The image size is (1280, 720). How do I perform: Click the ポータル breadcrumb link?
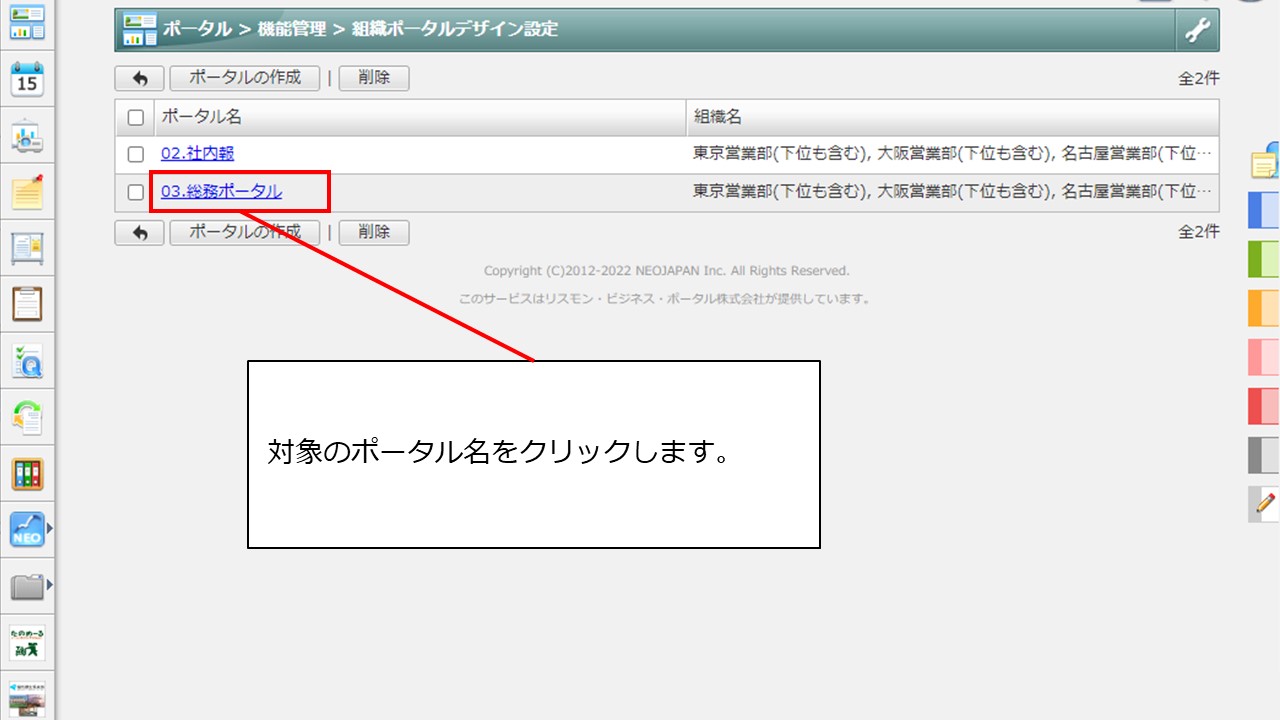tap(198, 29)
